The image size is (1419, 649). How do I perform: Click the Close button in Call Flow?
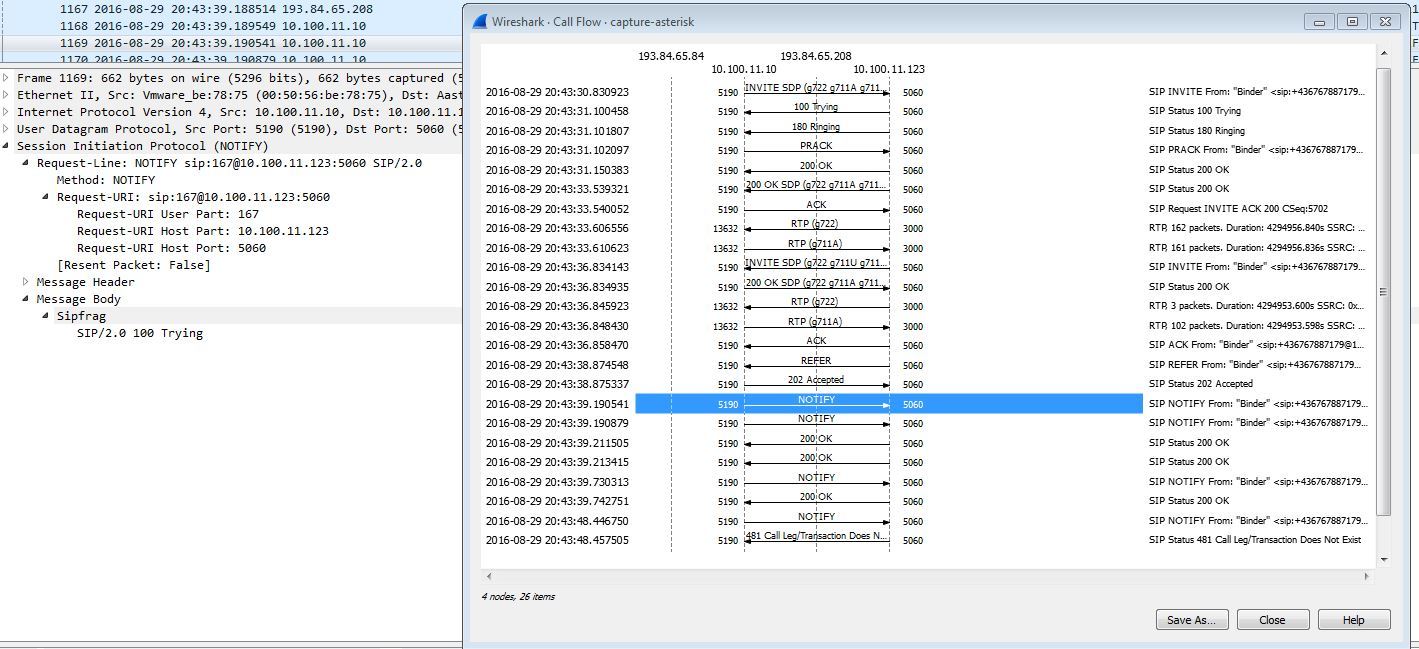click(x=1272, y=620)
